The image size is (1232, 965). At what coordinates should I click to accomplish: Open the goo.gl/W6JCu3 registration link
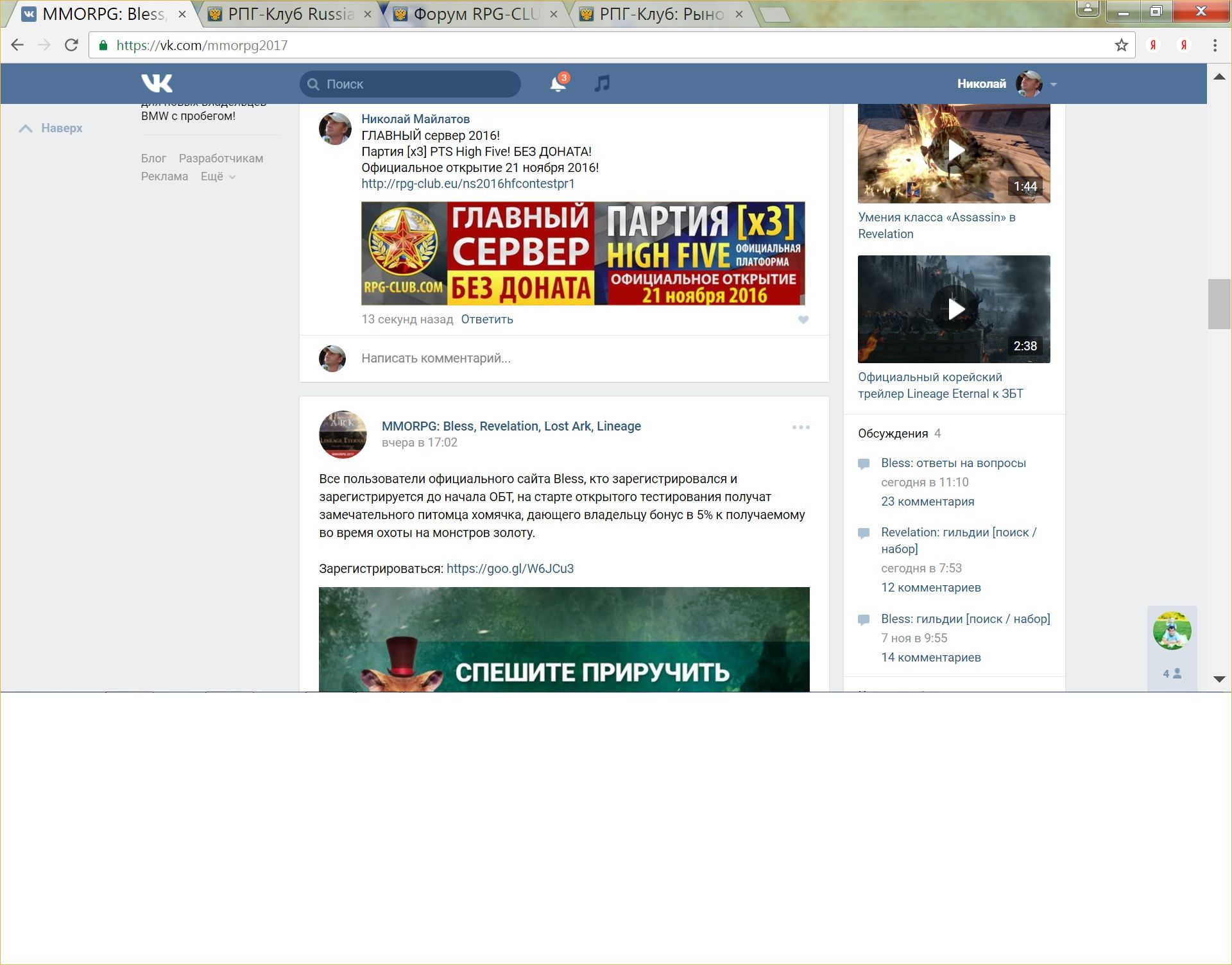(510, 568)
